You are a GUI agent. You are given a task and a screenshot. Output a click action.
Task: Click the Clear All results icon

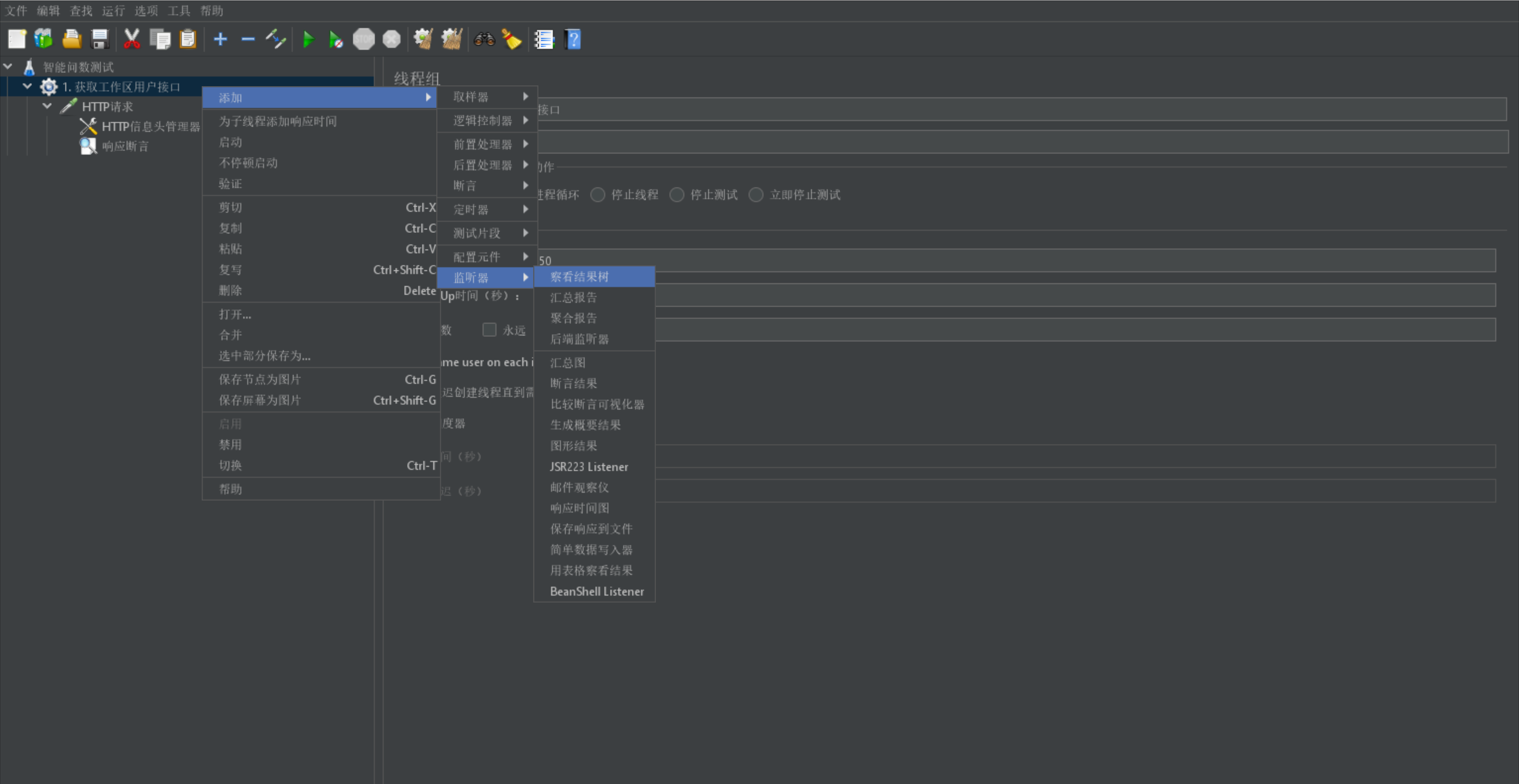point(452,39)
